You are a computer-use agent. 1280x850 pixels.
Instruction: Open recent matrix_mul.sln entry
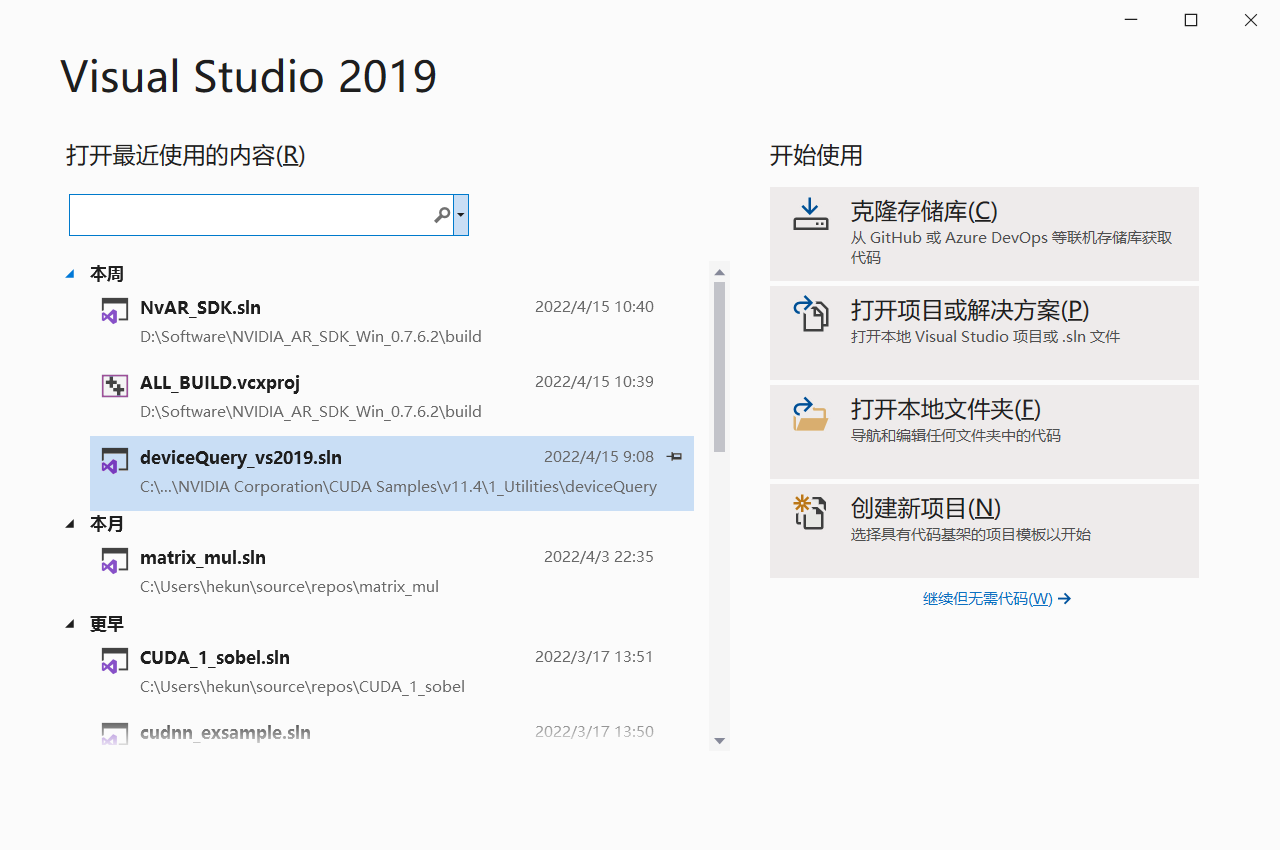(x=392, y=573)
